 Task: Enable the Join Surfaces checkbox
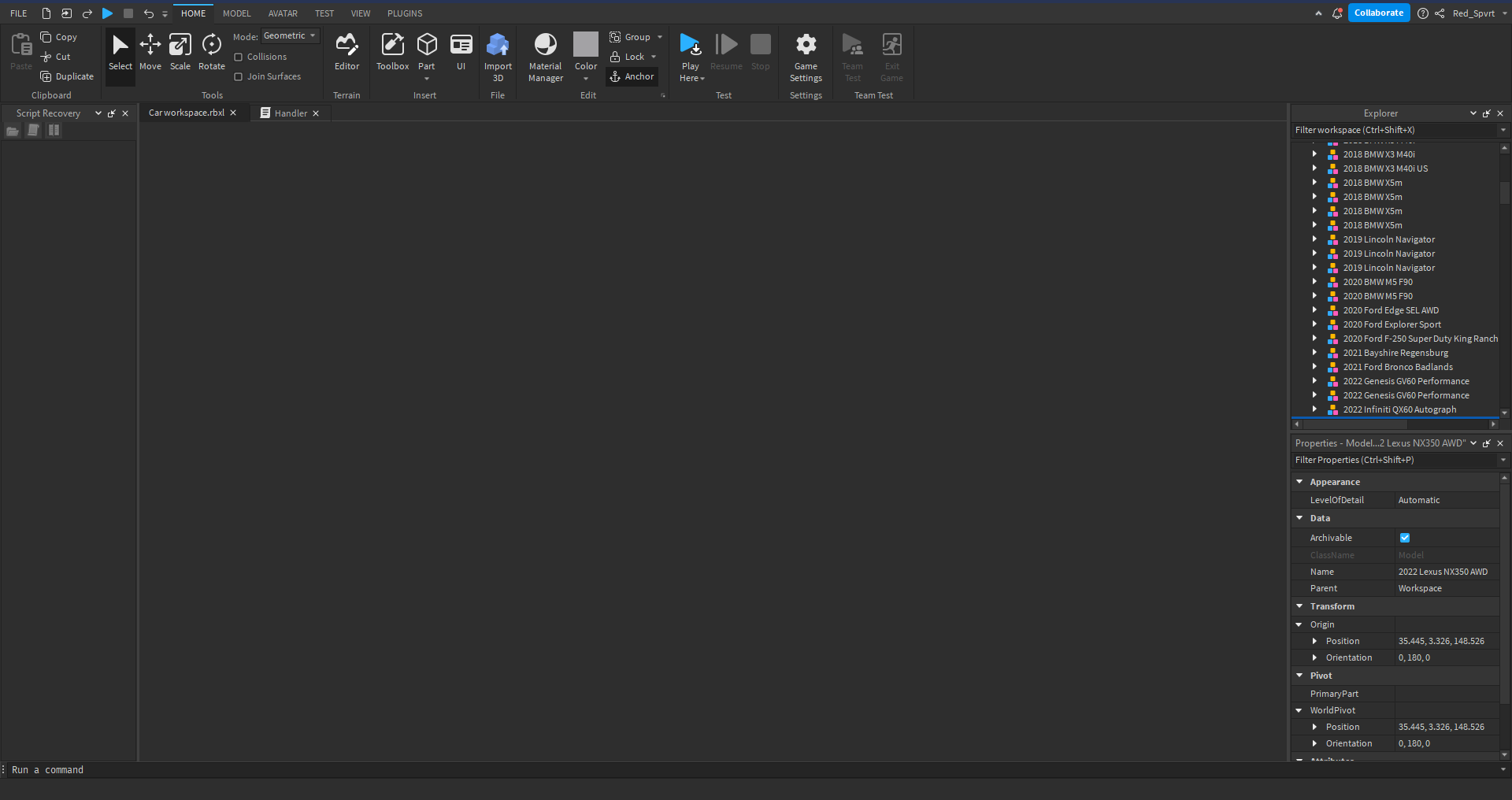point(238,76)
